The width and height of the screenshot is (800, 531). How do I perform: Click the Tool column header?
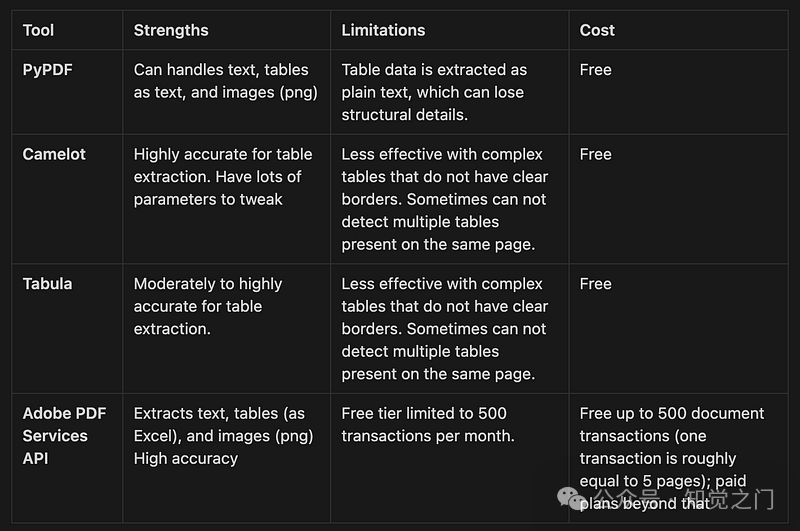(x=39, y=30)
